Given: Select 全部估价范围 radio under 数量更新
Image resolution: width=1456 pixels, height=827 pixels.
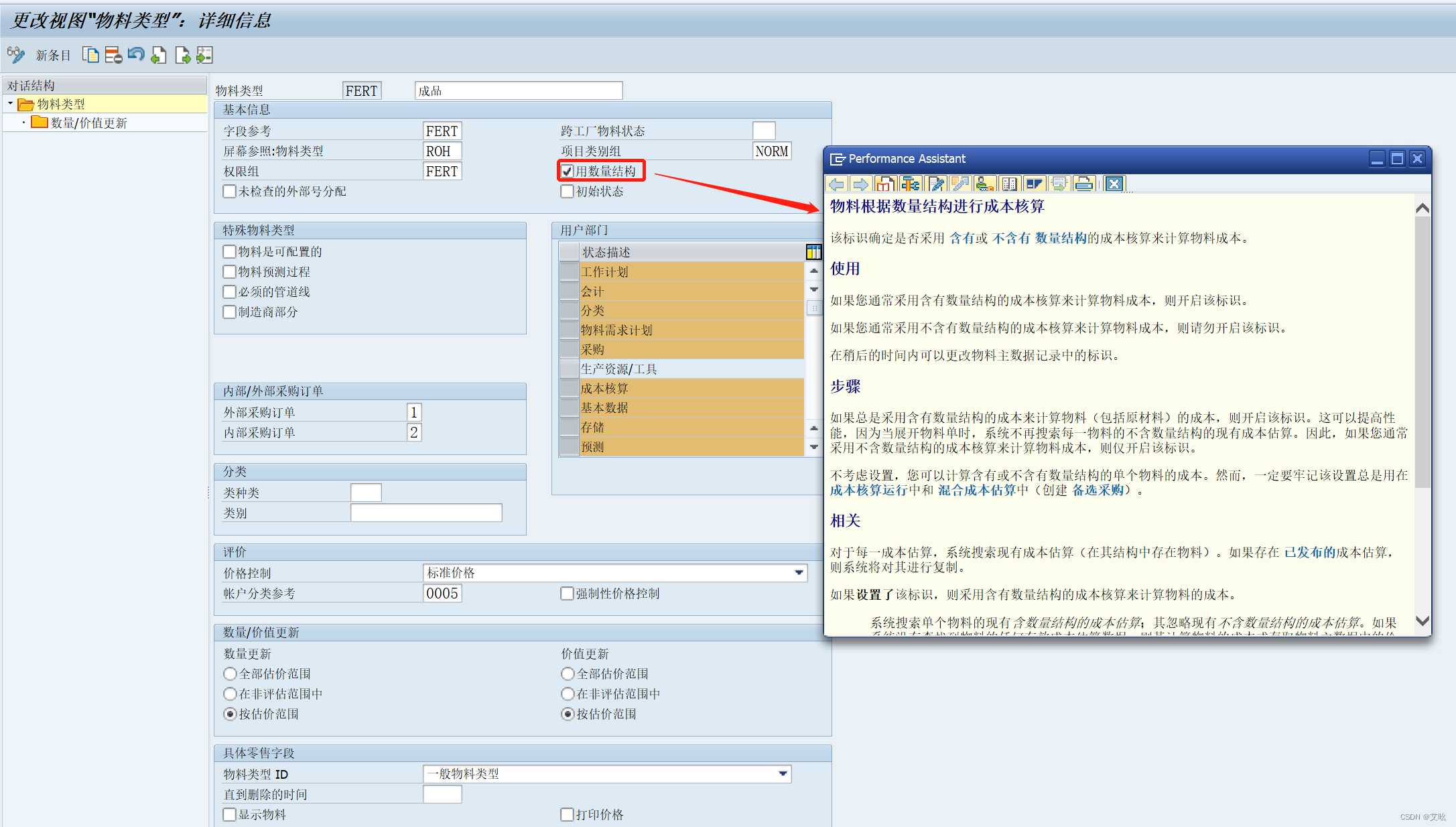Looking at the screenshot, I should click(x=230, y=674).
